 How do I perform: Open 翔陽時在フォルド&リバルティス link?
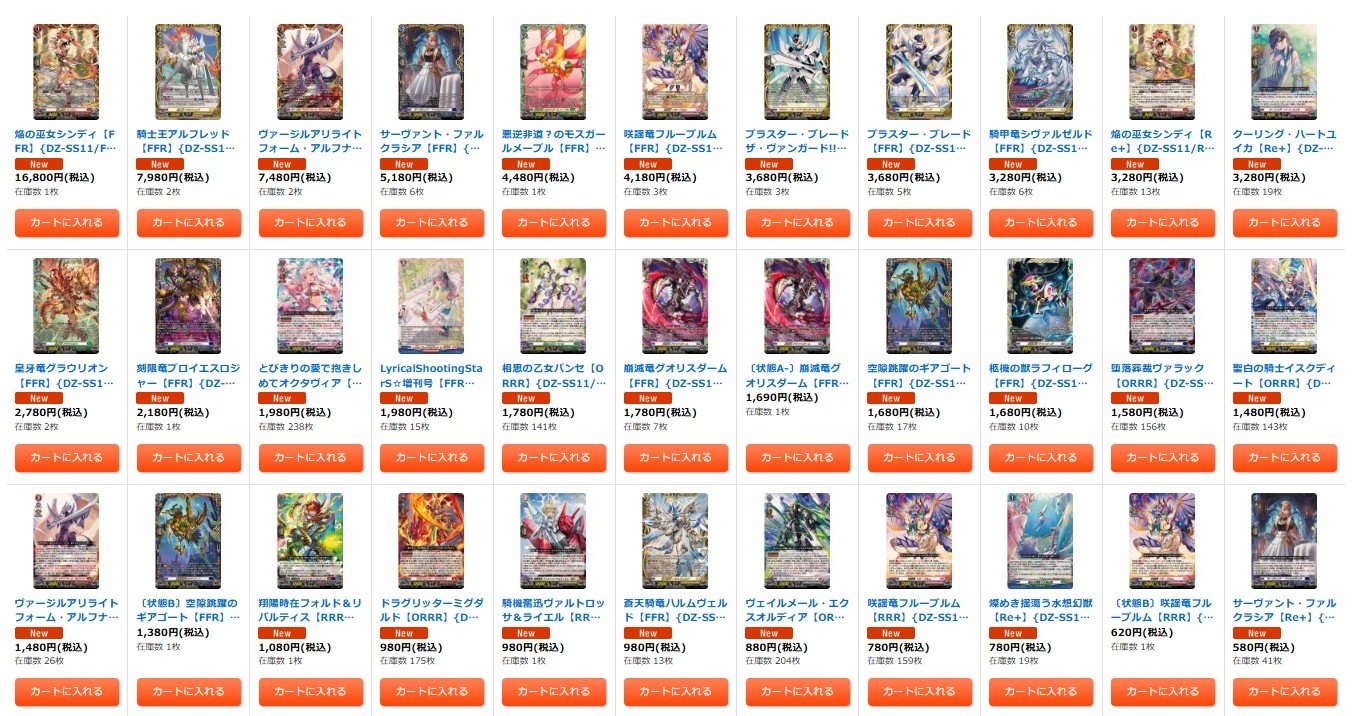[x=310, y=609]
